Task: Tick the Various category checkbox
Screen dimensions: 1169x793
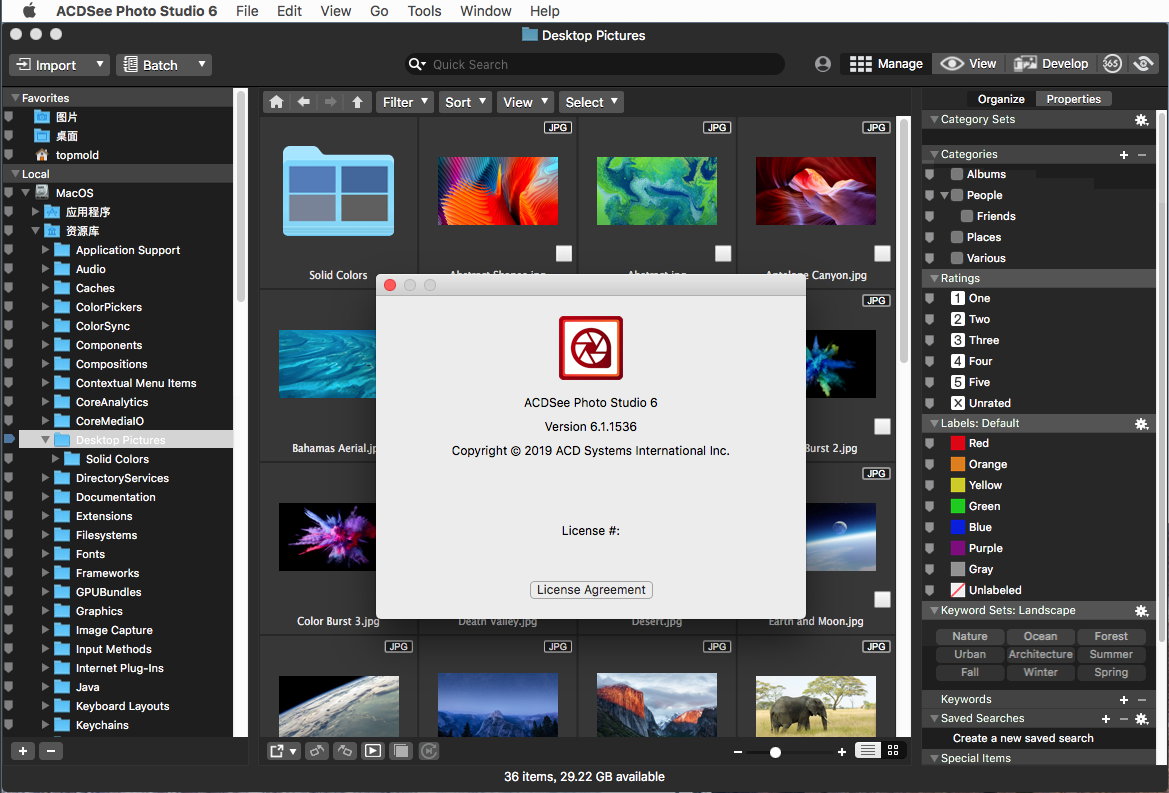Action: coord(957,258)
